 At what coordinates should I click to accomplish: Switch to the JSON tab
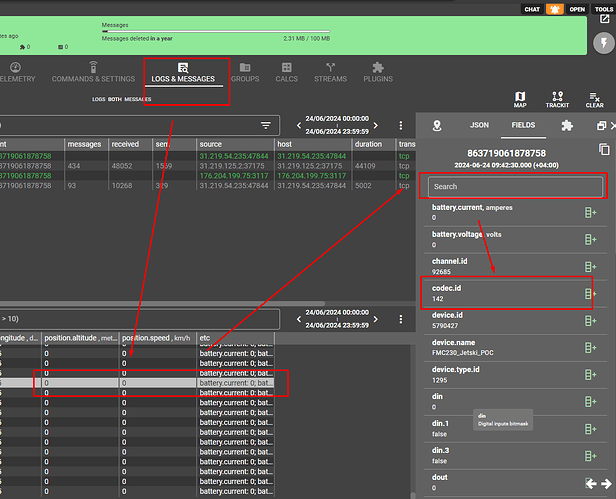point(480,126)
